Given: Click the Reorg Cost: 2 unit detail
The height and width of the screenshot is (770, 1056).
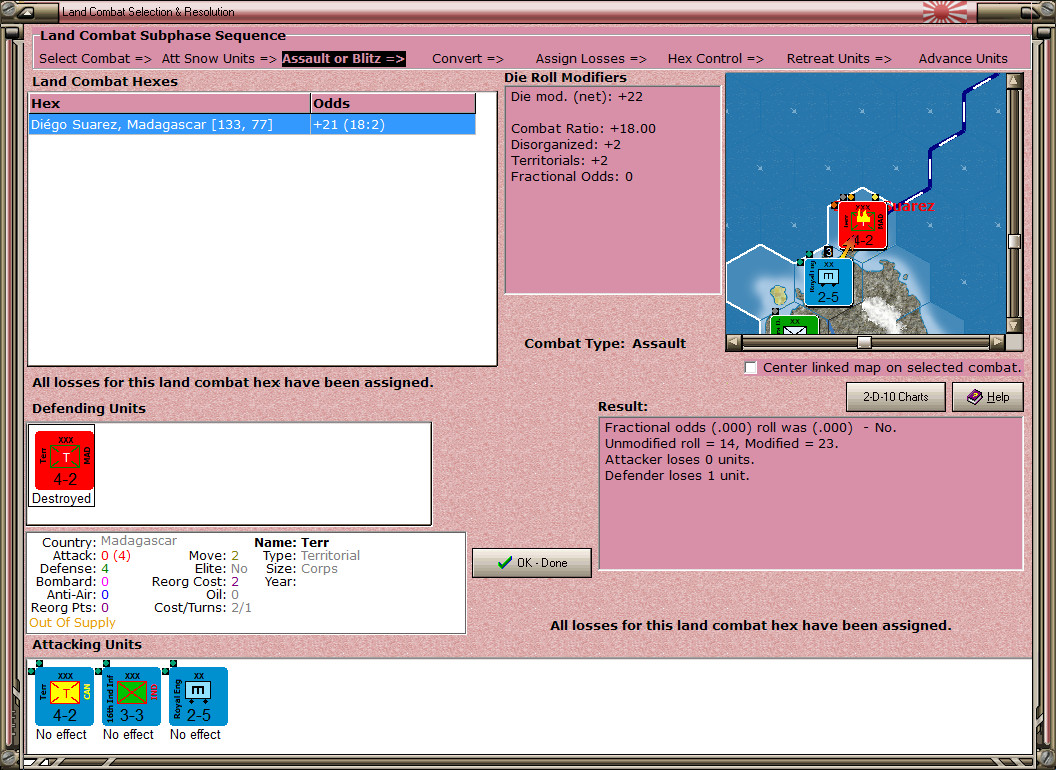Looking at the screenshot, I should [x=195, y=581].
